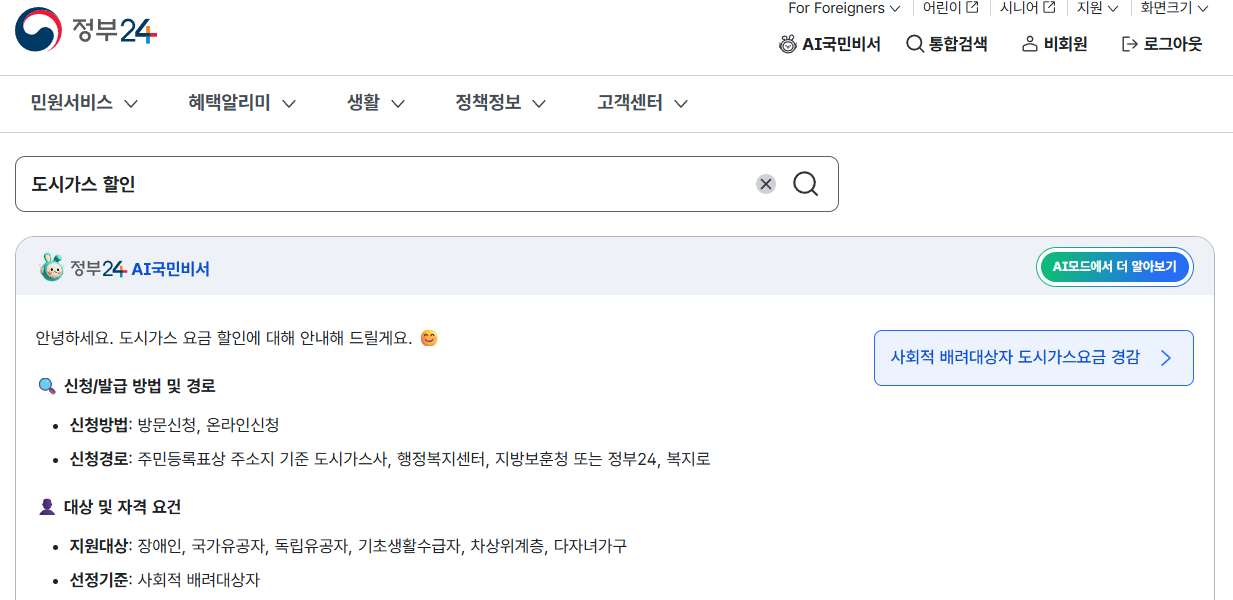1233x600 pixels.
Task: Click into the 도시가스 할인 search field
Action: click(385, 184)
